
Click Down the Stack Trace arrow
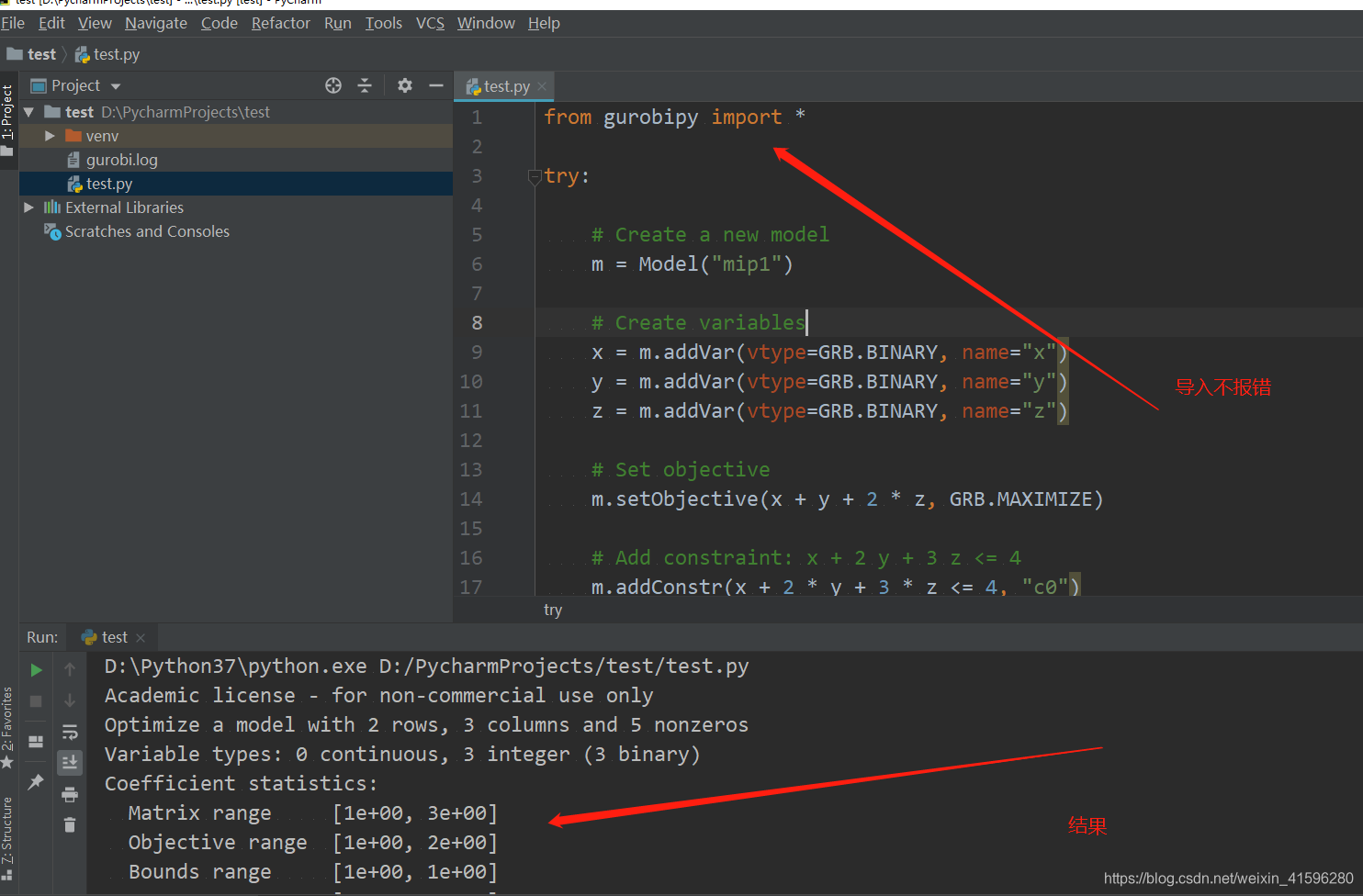click(70, 701)
